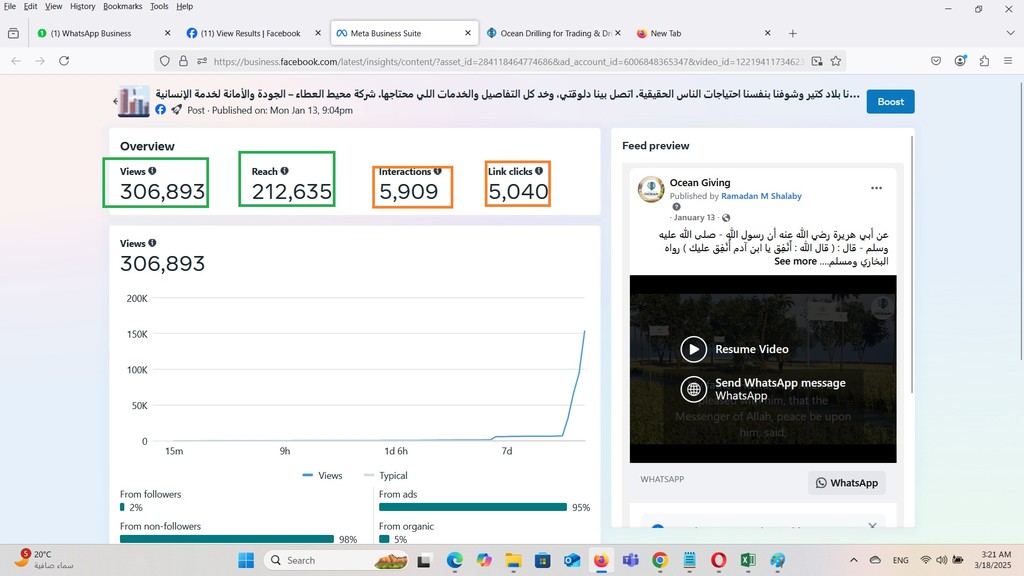The image size is (1024, 576).
Task: Click the info icon next to Interactions
Action: tap(438, 171)
